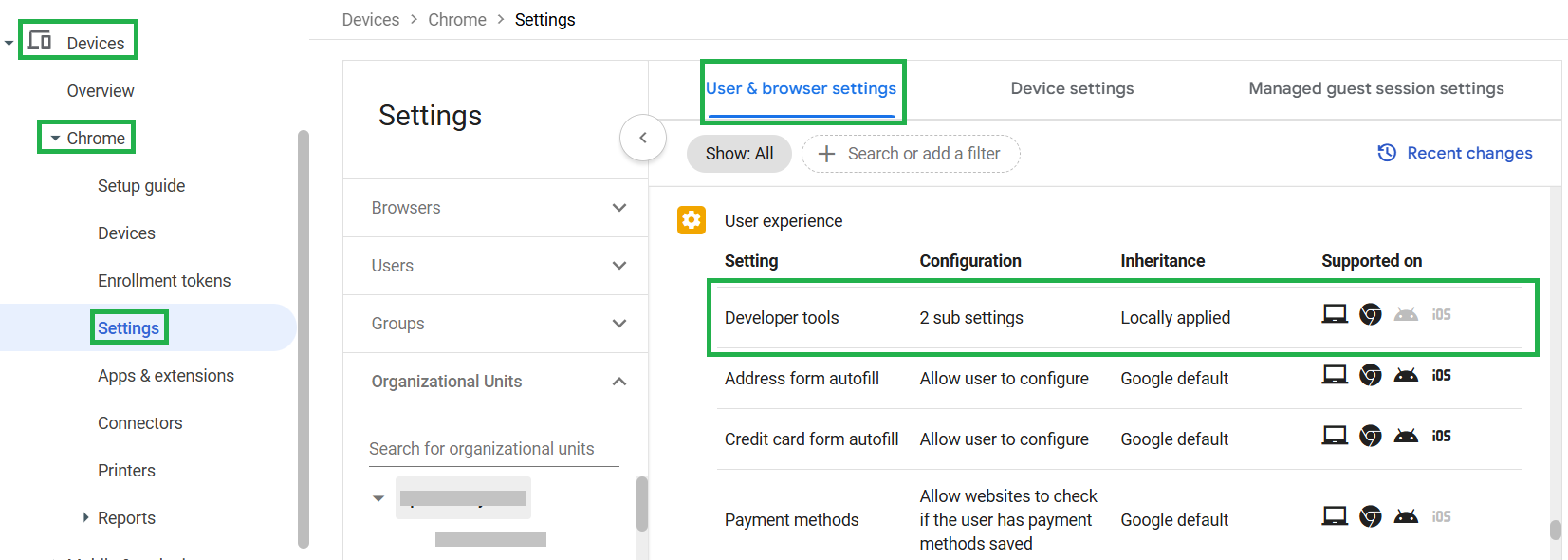
Task: Click ChromeOS laptop icon in Payment methods row
Action: click(x=1335, y=516)
